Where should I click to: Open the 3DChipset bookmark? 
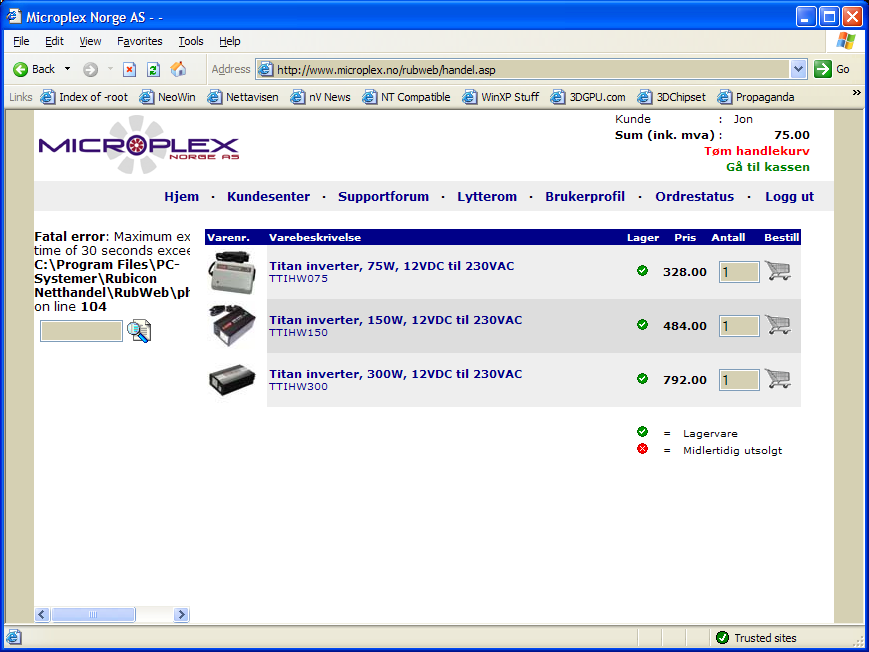[x=672, y=97]
